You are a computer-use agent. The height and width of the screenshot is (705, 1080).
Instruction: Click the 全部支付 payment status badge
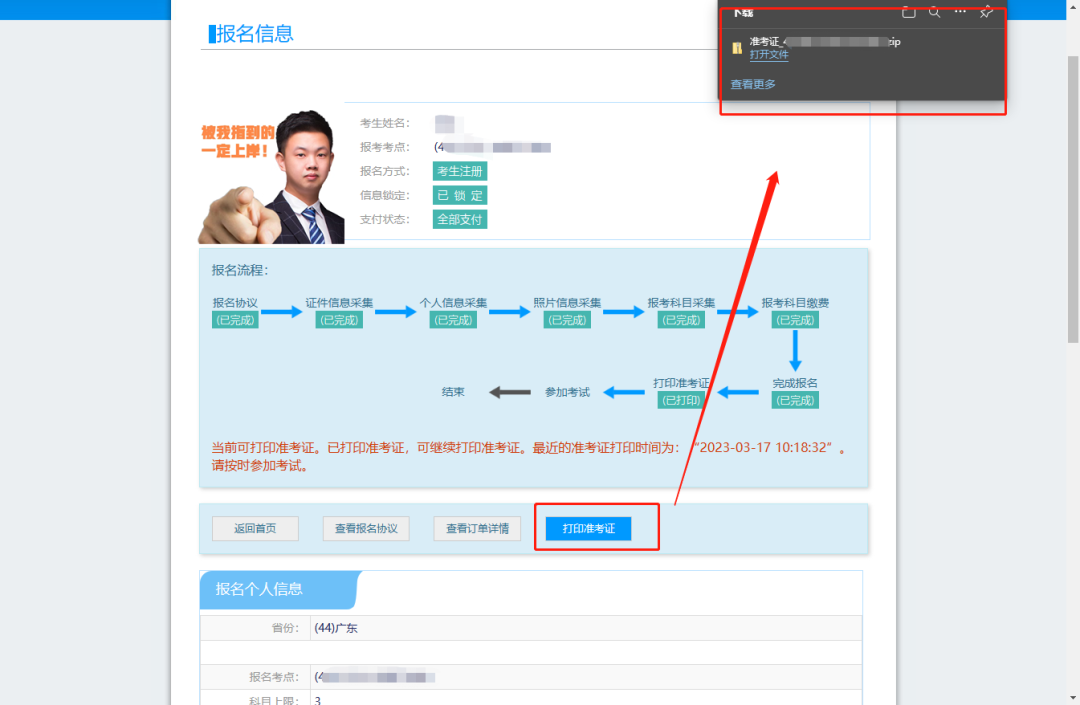[459, 218]
